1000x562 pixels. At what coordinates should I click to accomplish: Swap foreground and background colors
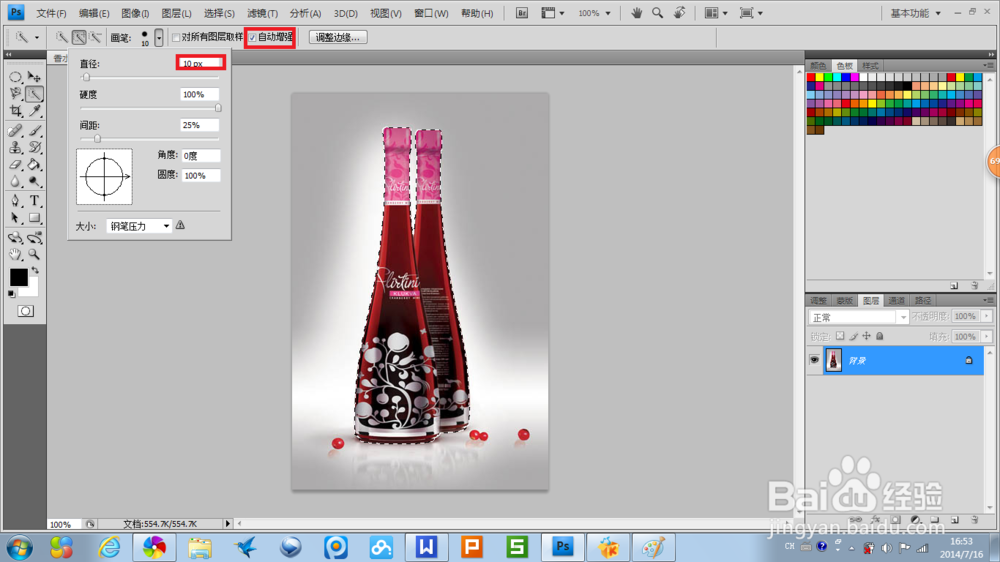[35, 270]
